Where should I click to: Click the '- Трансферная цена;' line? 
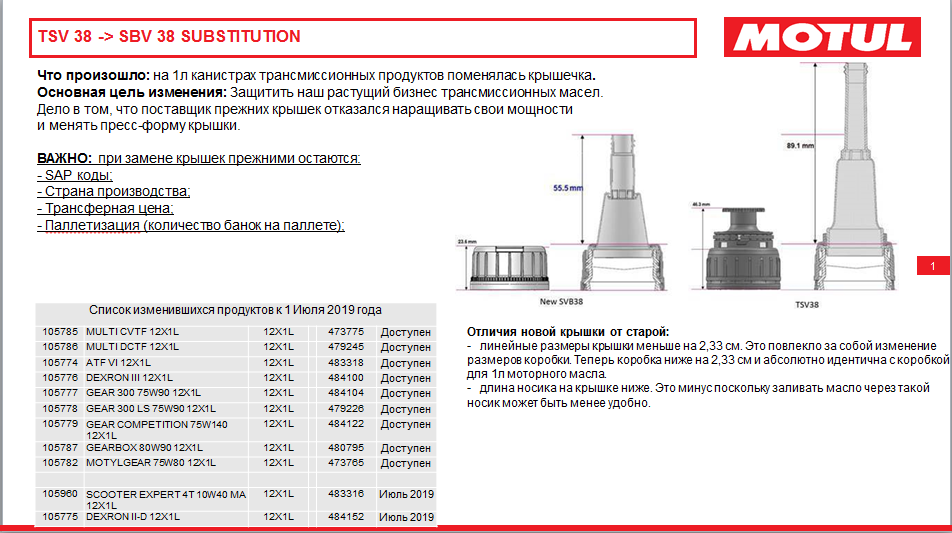[x=105, y=208]
